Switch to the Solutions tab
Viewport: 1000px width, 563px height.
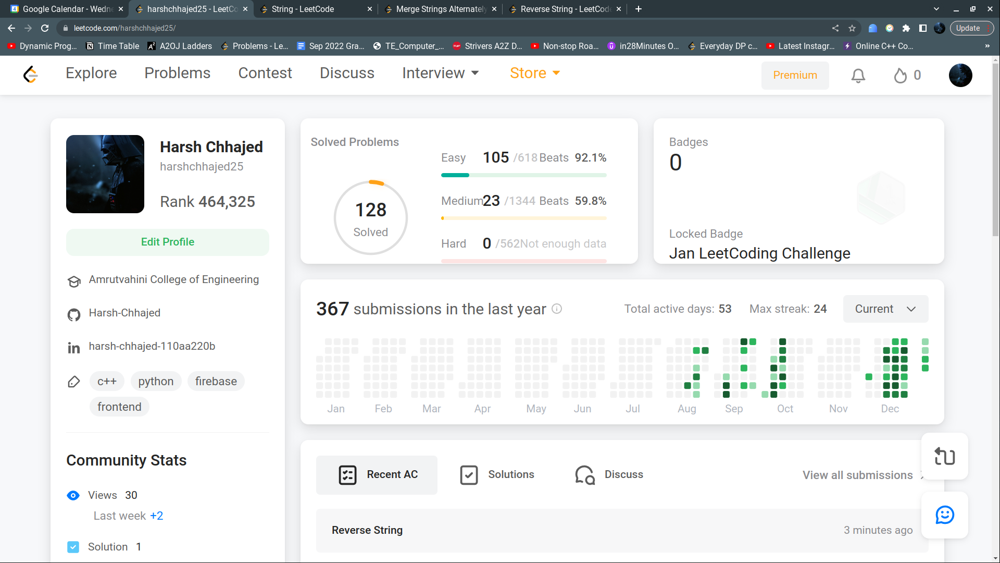[497, 475]
